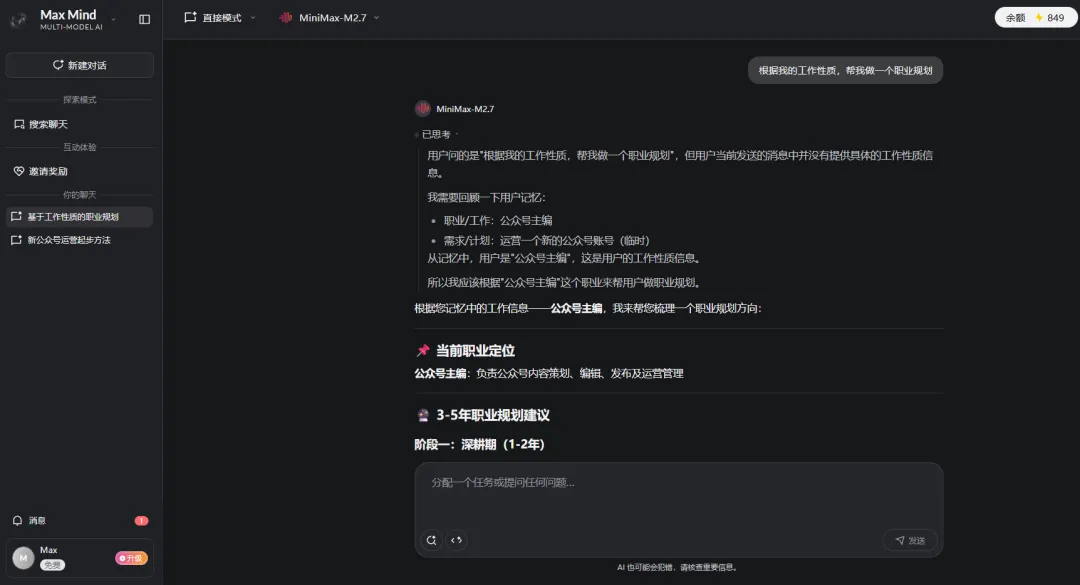This screenshot has height=585, width=1080.
Task: Send the message with 发送
Action: [x=910, y=540]
